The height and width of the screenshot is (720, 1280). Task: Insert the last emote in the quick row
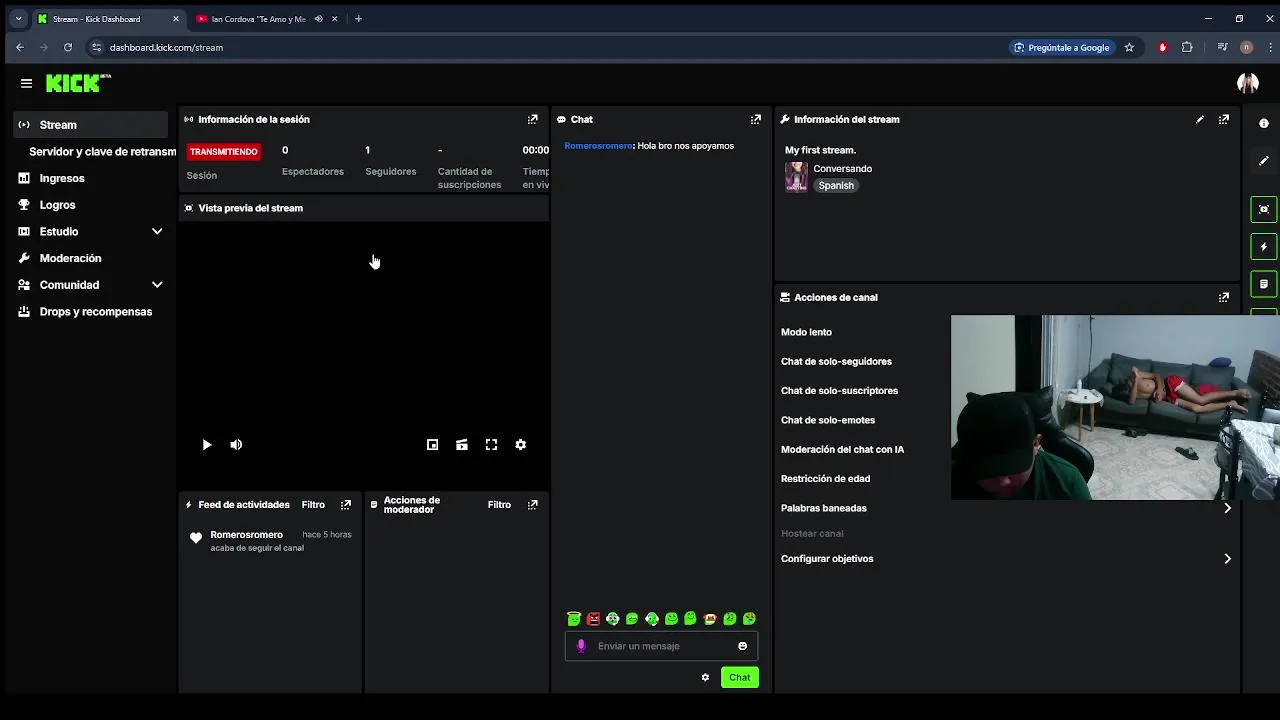[x=750, y=619]
